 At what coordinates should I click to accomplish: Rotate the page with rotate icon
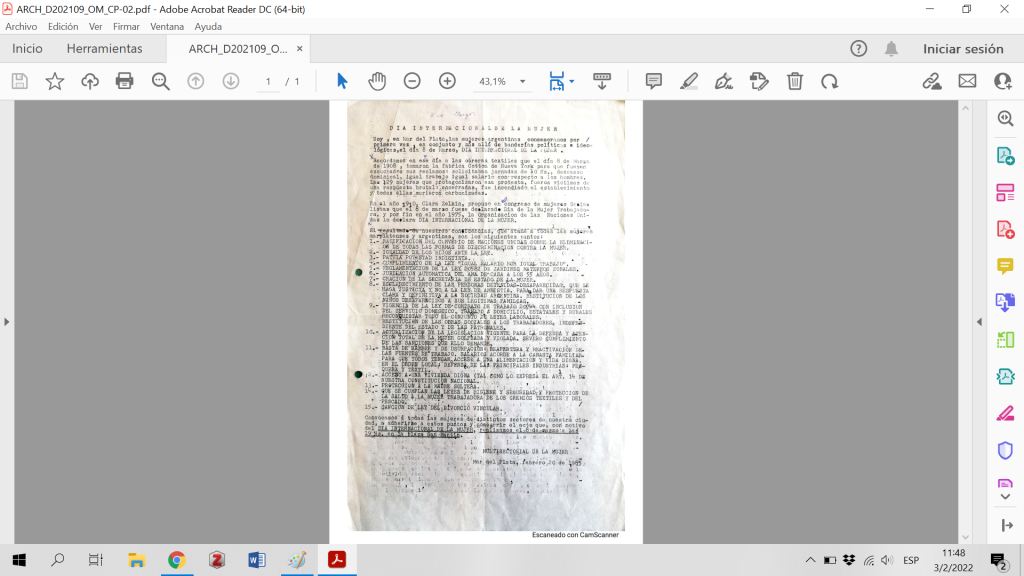click(x=829, y=81)
